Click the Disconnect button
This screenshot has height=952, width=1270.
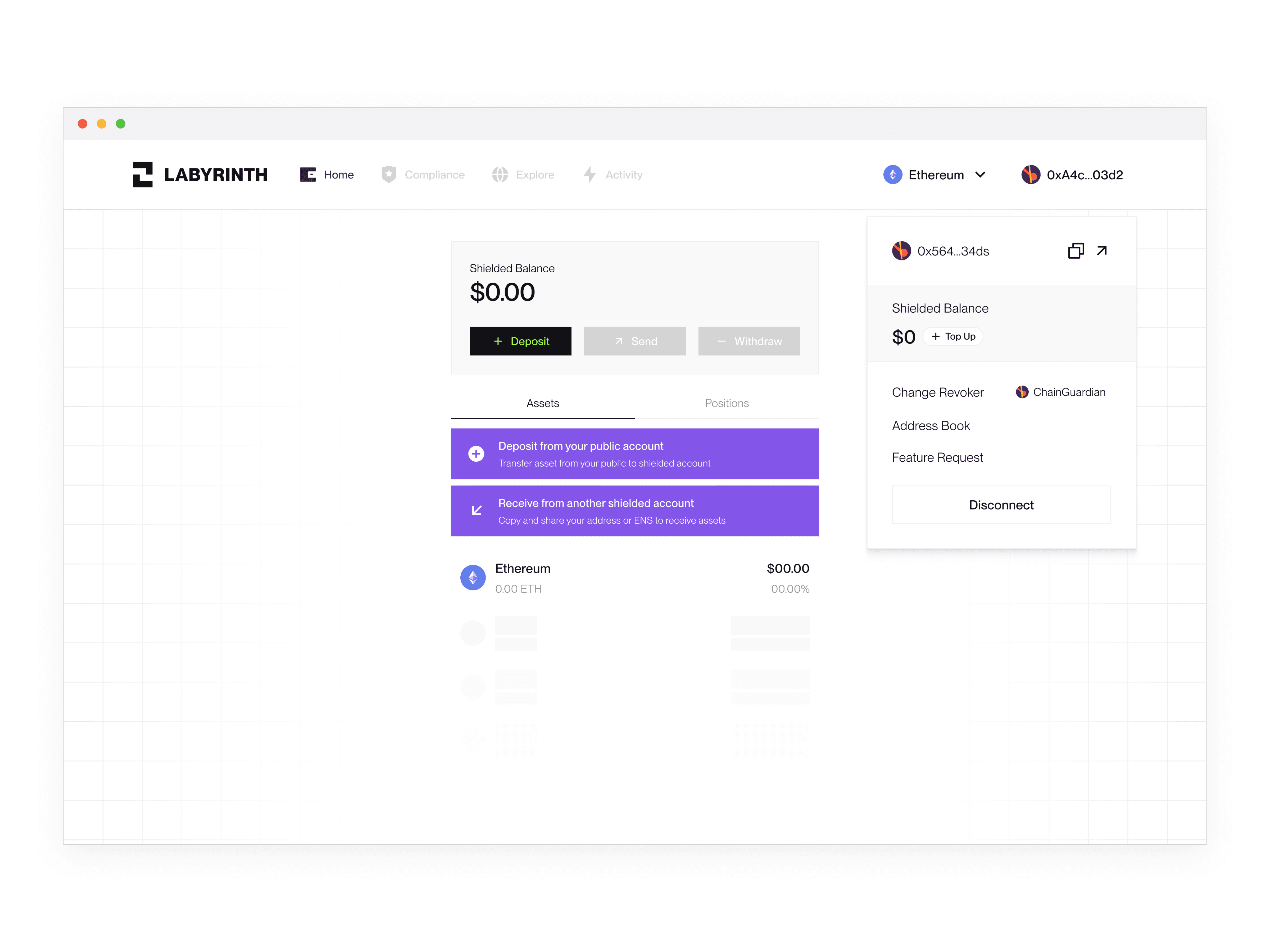click(x=1001, y=504)
